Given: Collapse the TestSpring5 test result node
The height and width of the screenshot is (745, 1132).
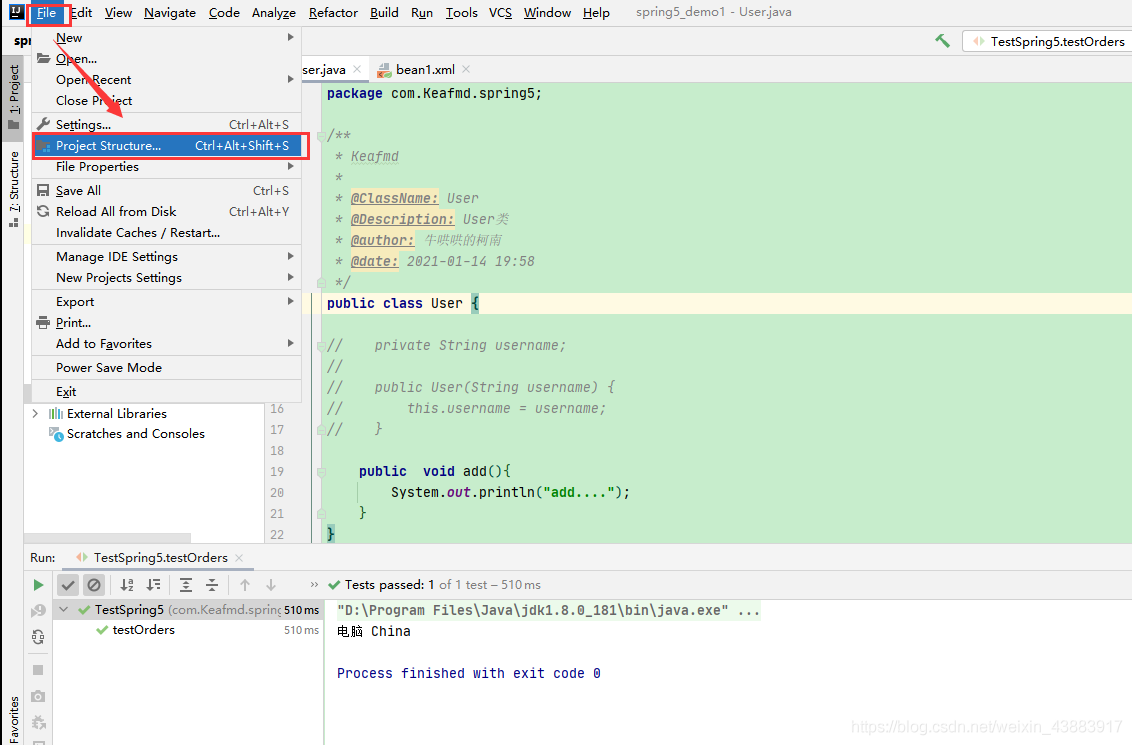Looking at the screenshot, I should 64,610.
